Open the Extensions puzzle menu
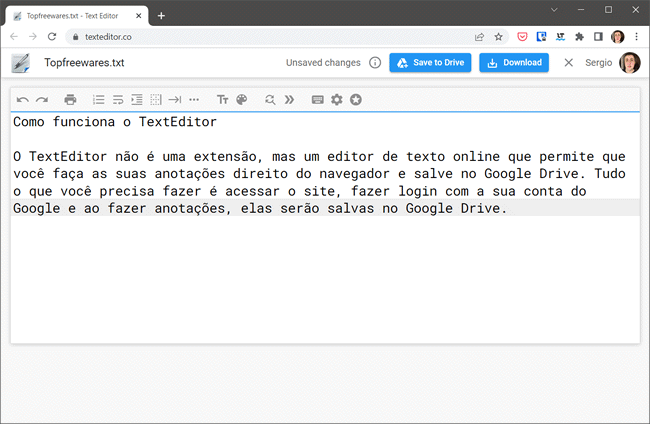 tap(579, 37)
